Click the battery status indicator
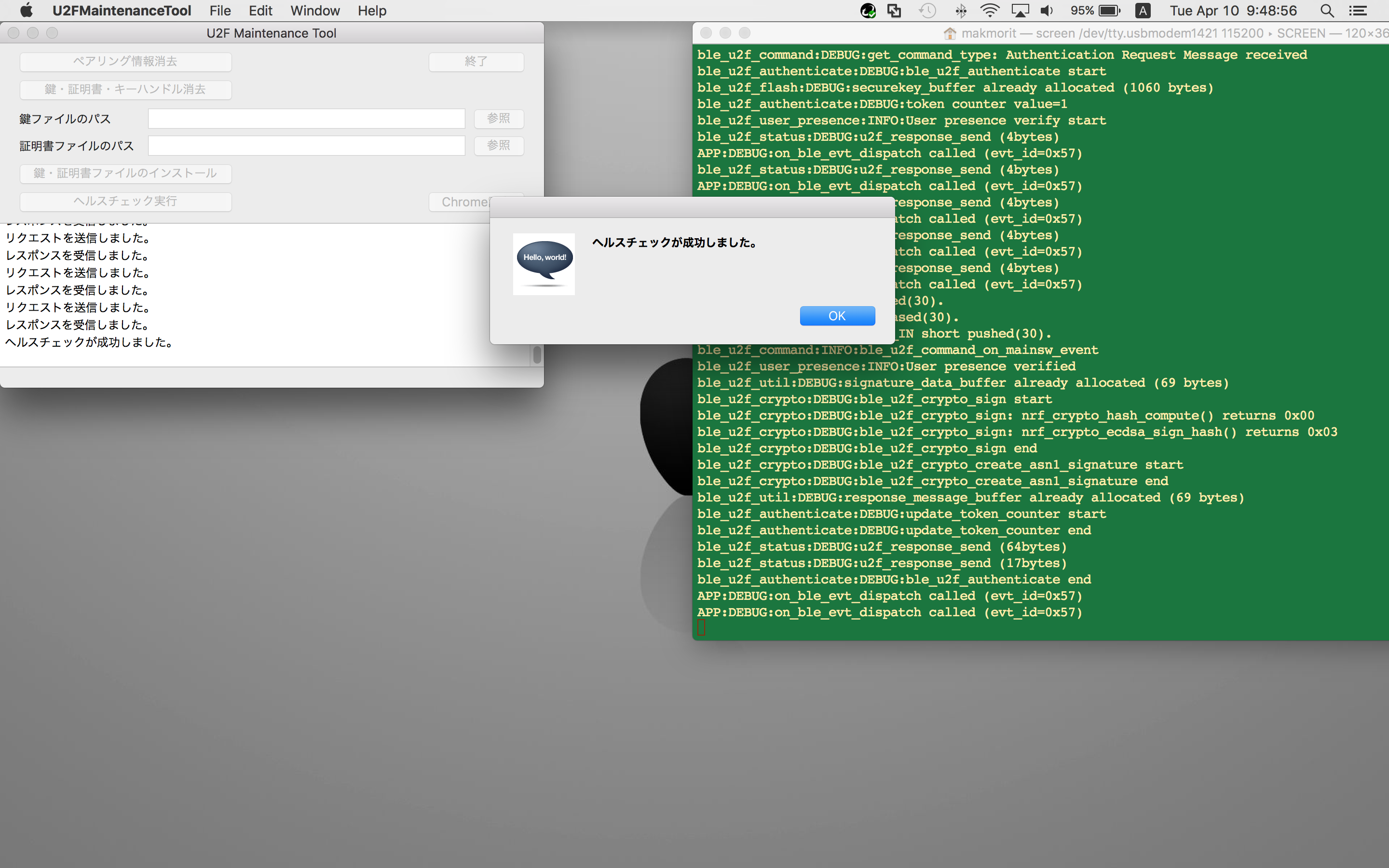The height and width of the screenshot is (868, 1389). pyautogui.click(x=1108, y=10)
